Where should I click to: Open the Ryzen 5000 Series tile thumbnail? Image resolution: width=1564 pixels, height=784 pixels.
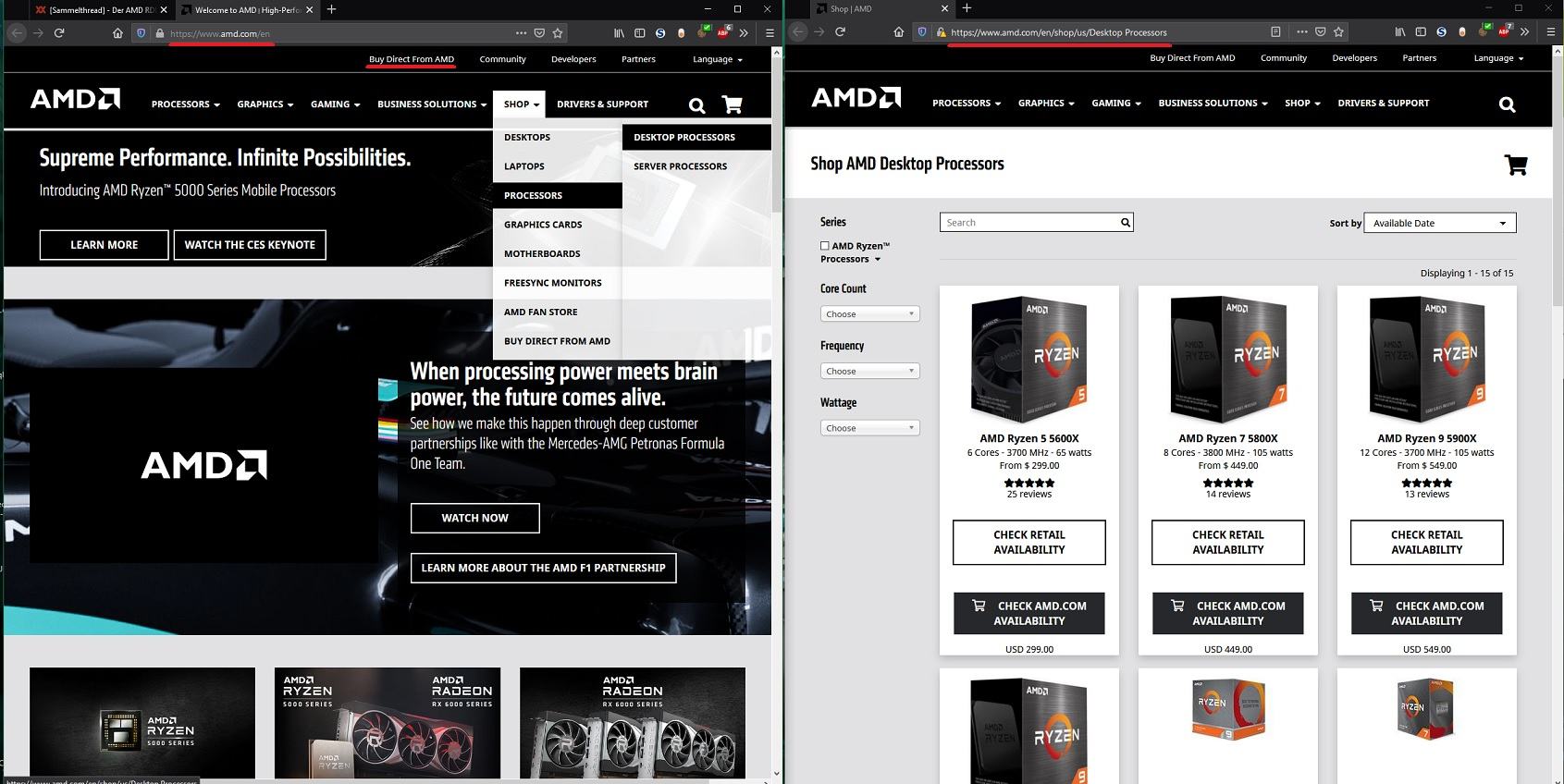pos(142,723)
